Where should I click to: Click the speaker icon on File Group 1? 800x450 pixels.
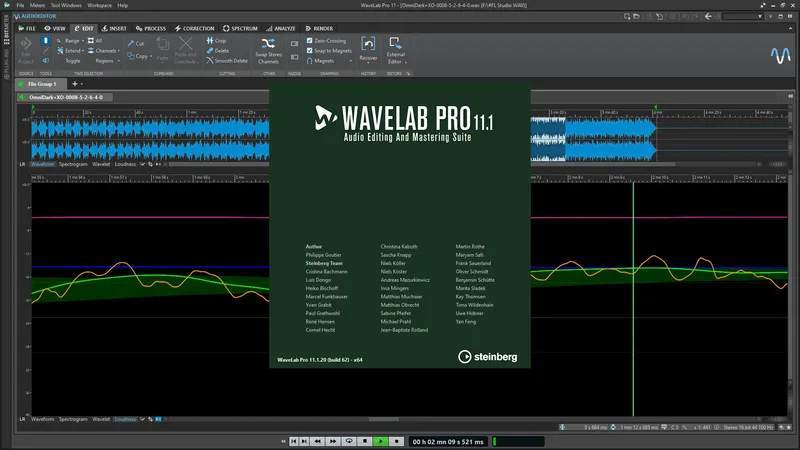pos(21,84)
